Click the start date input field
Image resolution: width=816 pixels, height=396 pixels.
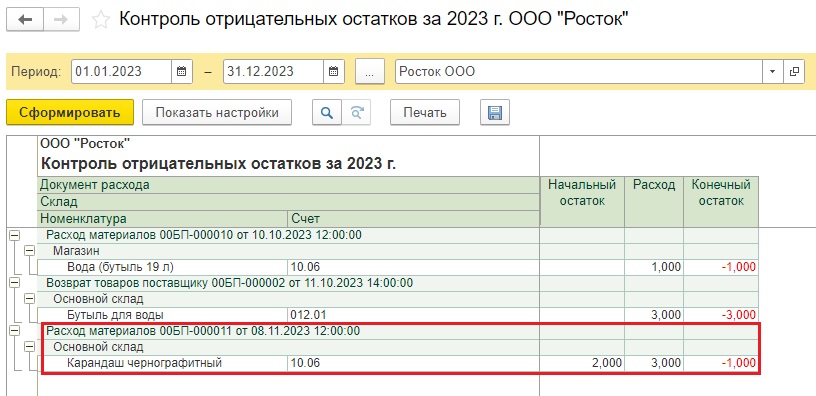tap(122, 72)
